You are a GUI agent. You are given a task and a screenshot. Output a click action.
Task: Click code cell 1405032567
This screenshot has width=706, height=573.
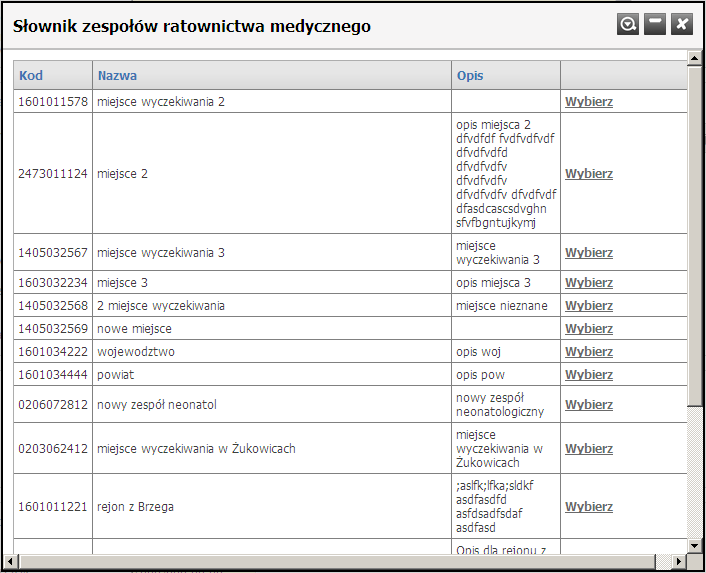pos(53,253)
